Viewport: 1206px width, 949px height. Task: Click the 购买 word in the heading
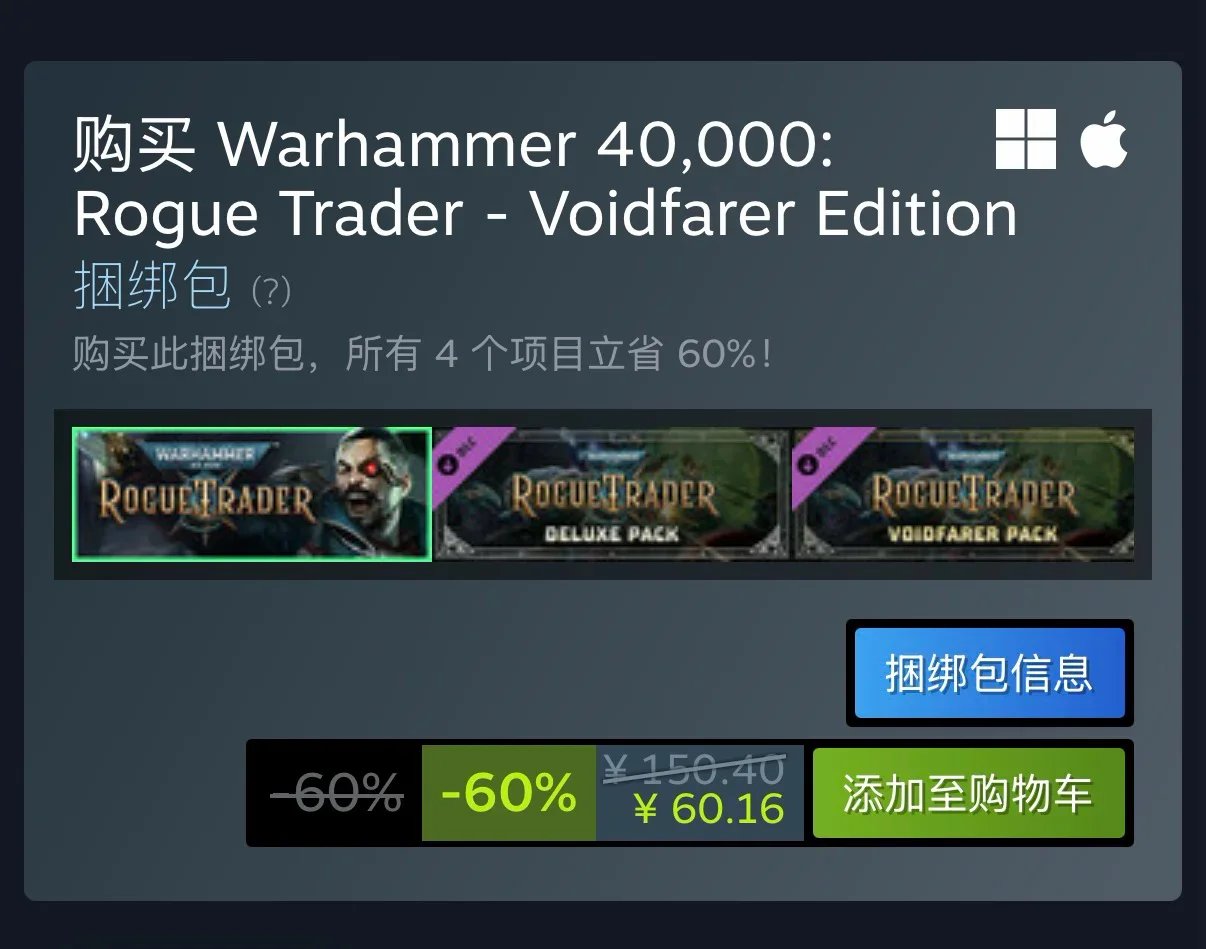coord(134,145)
